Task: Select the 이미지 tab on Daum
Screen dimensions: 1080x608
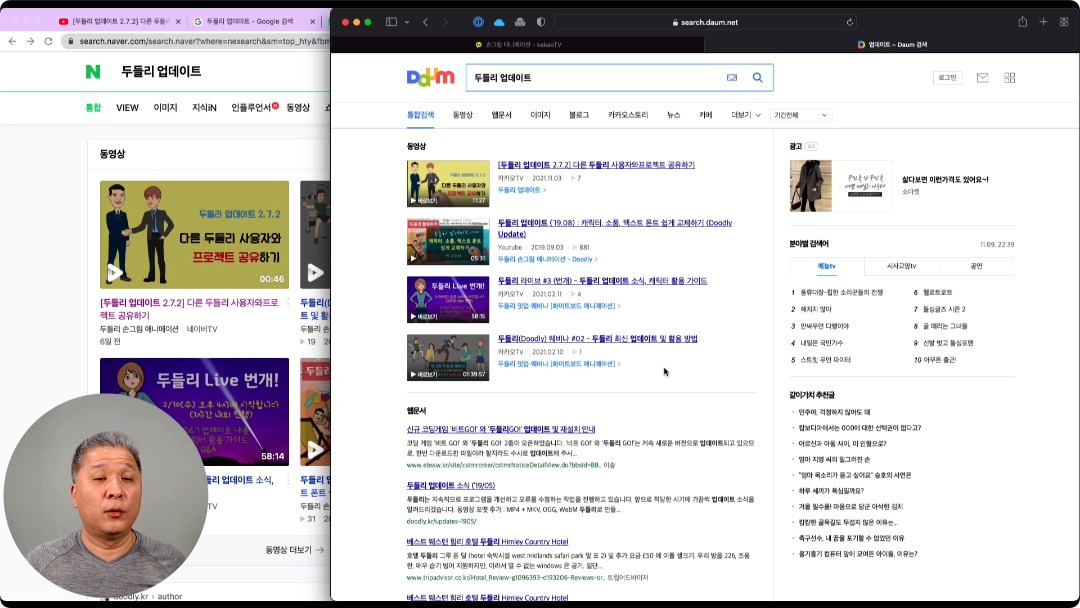Action: 540,115
